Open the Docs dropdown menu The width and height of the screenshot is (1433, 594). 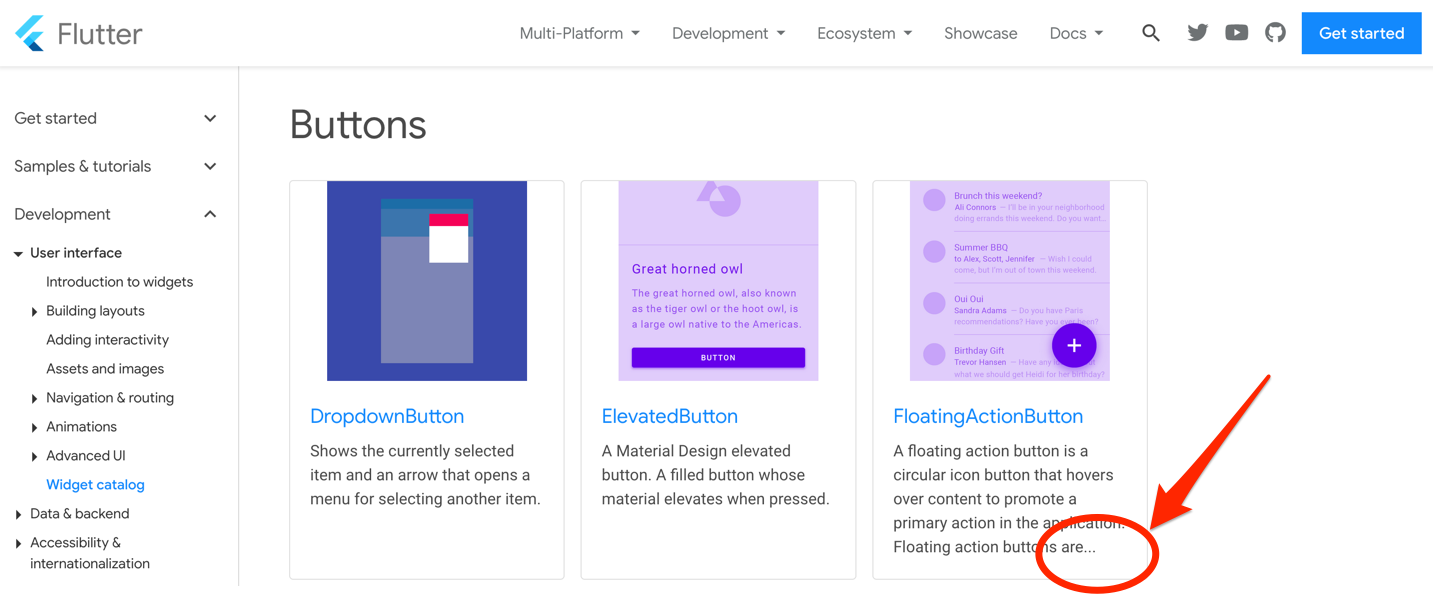(1076, 33)
